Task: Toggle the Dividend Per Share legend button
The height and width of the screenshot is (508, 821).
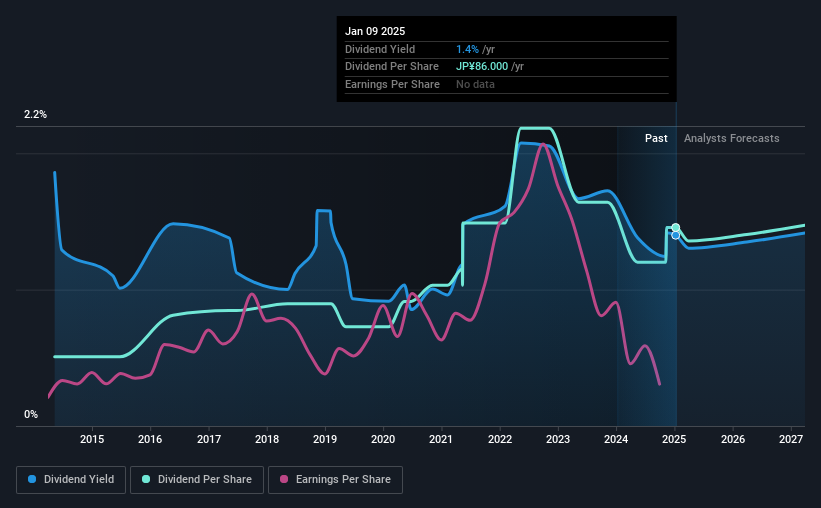Action: click(197, 480)
